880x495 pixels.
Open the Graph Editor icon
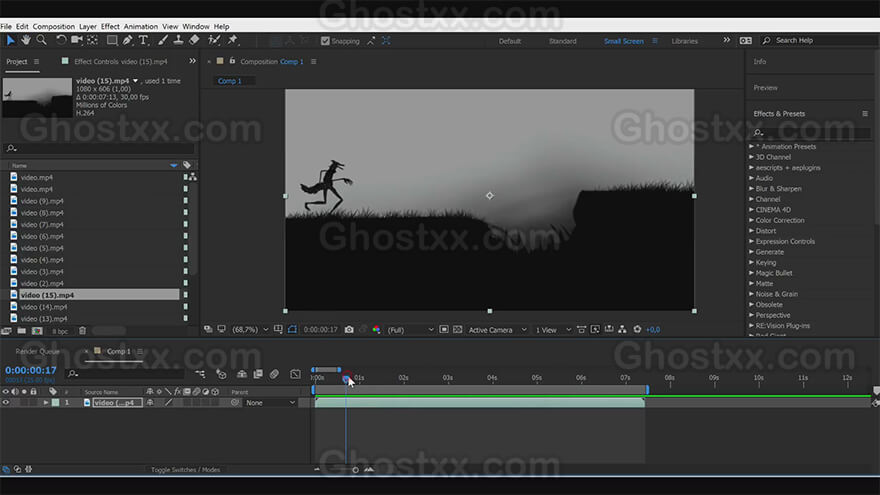click(295, 374)
